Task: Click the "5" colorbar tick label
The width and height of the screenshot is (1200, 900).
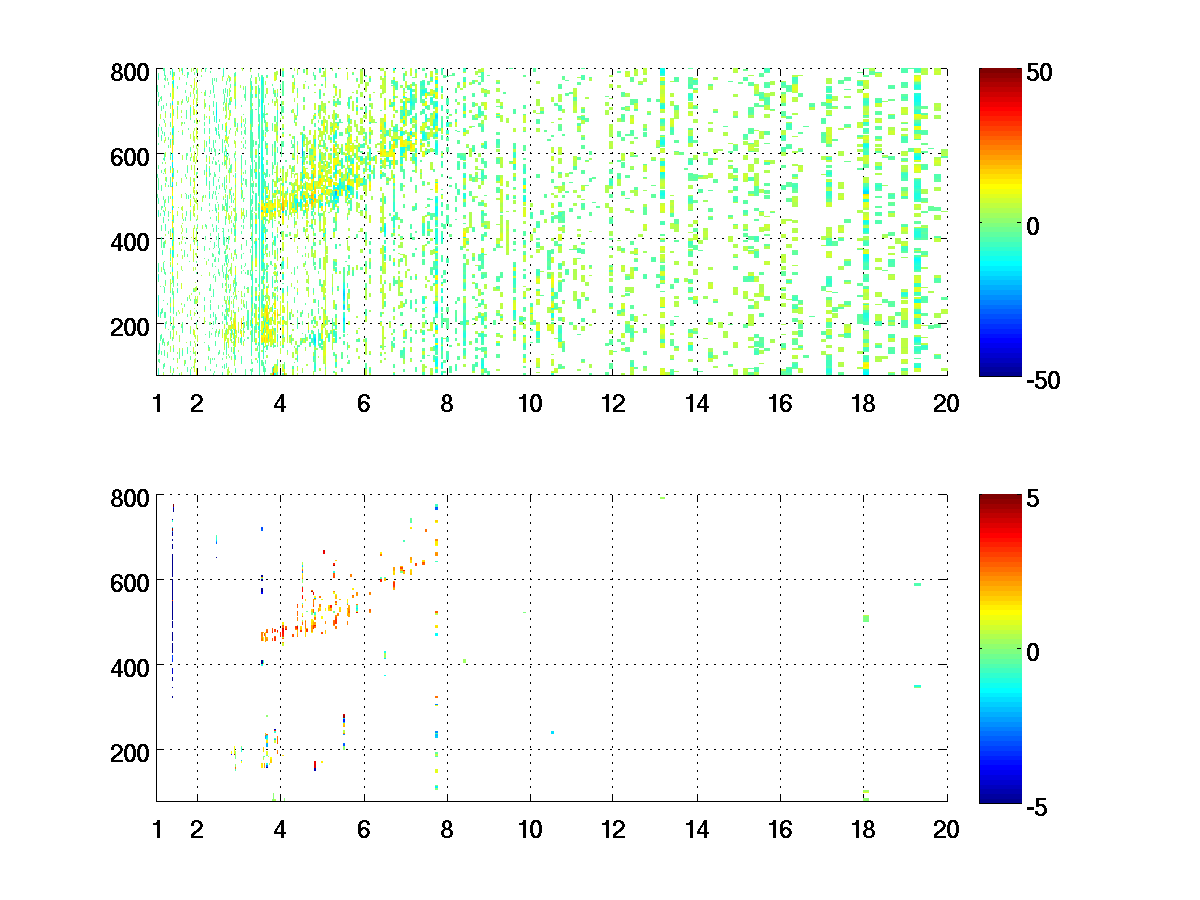Action: click(x=1034, y=499)
